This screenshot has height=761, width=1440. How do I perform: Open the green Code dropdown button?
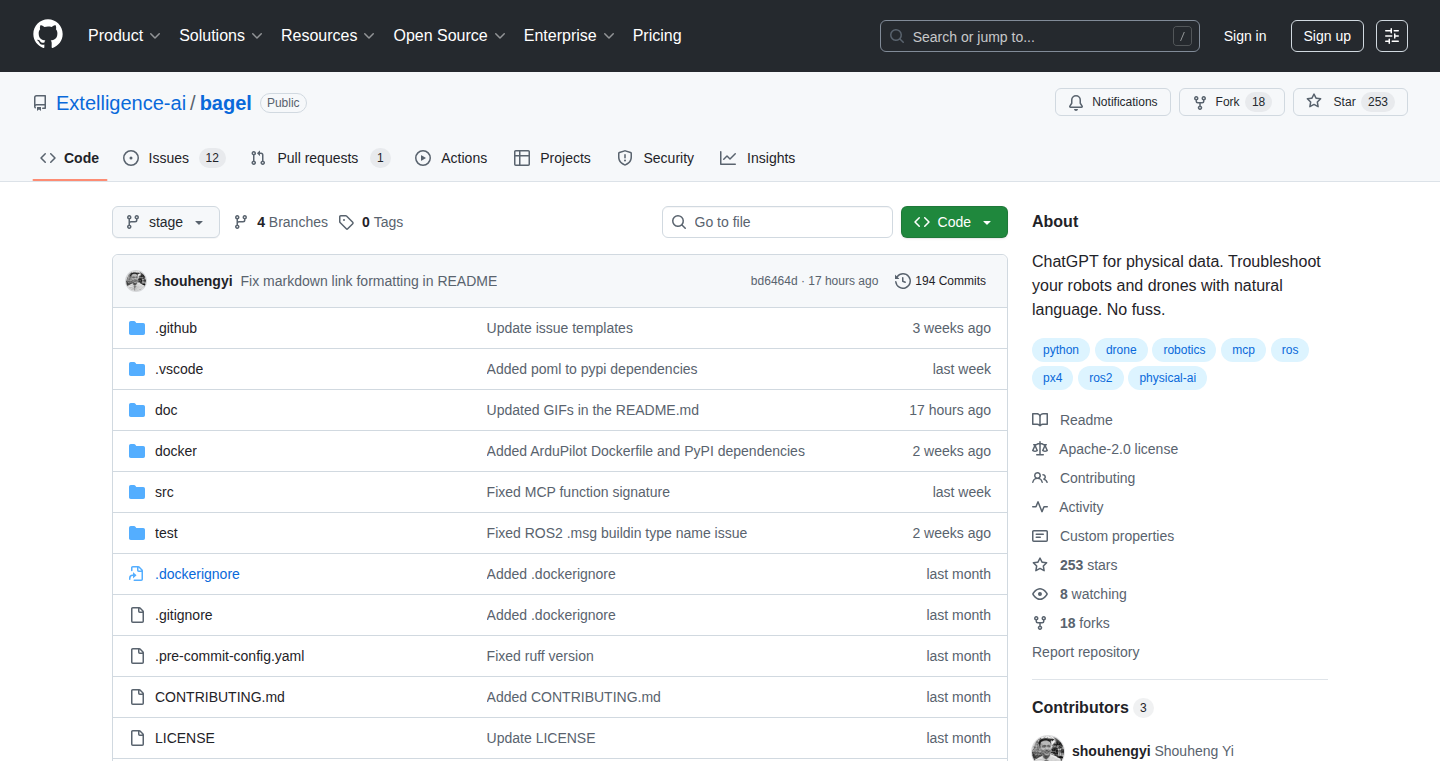click(x=954, y=222)
